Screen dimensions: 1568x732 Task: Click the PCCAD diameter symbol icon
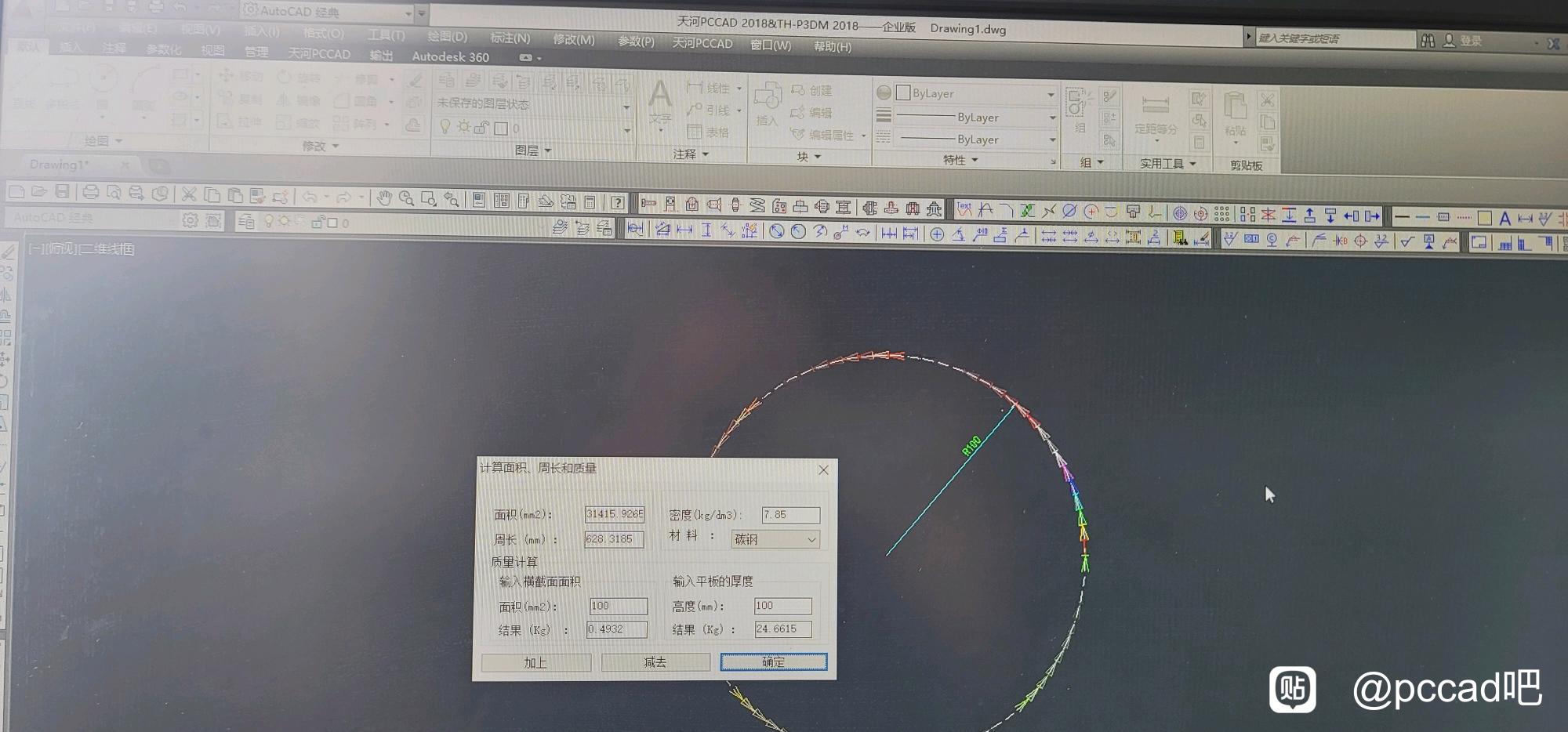click(1069, 211)
